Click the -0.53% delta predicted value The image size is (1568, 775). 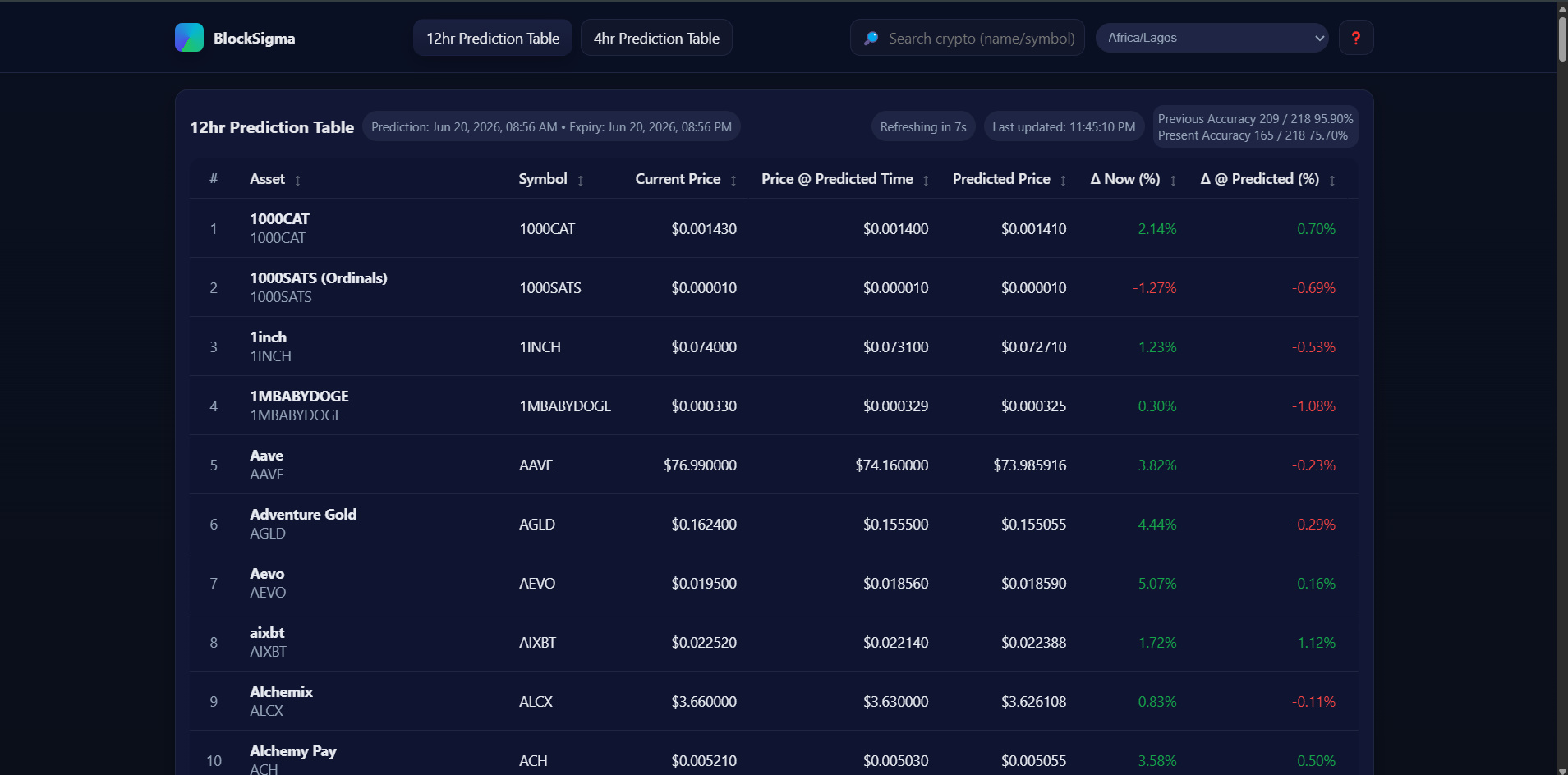click(1313, 346)
